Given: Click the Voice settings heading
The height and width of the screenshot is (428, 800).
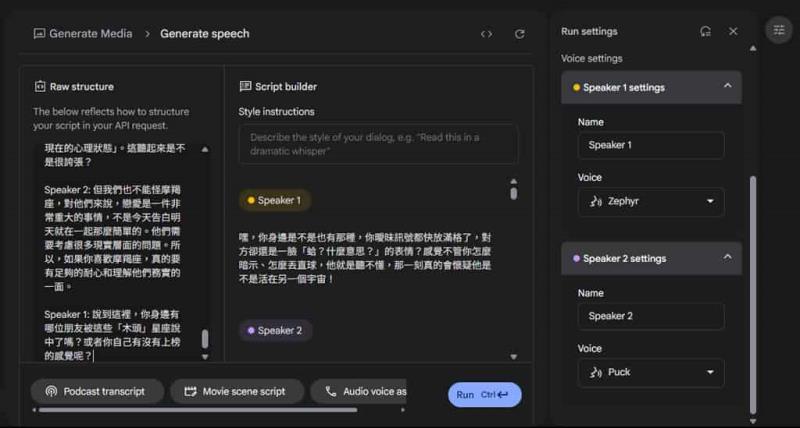Looking at the screenshot, I should (x=592, y=59).
